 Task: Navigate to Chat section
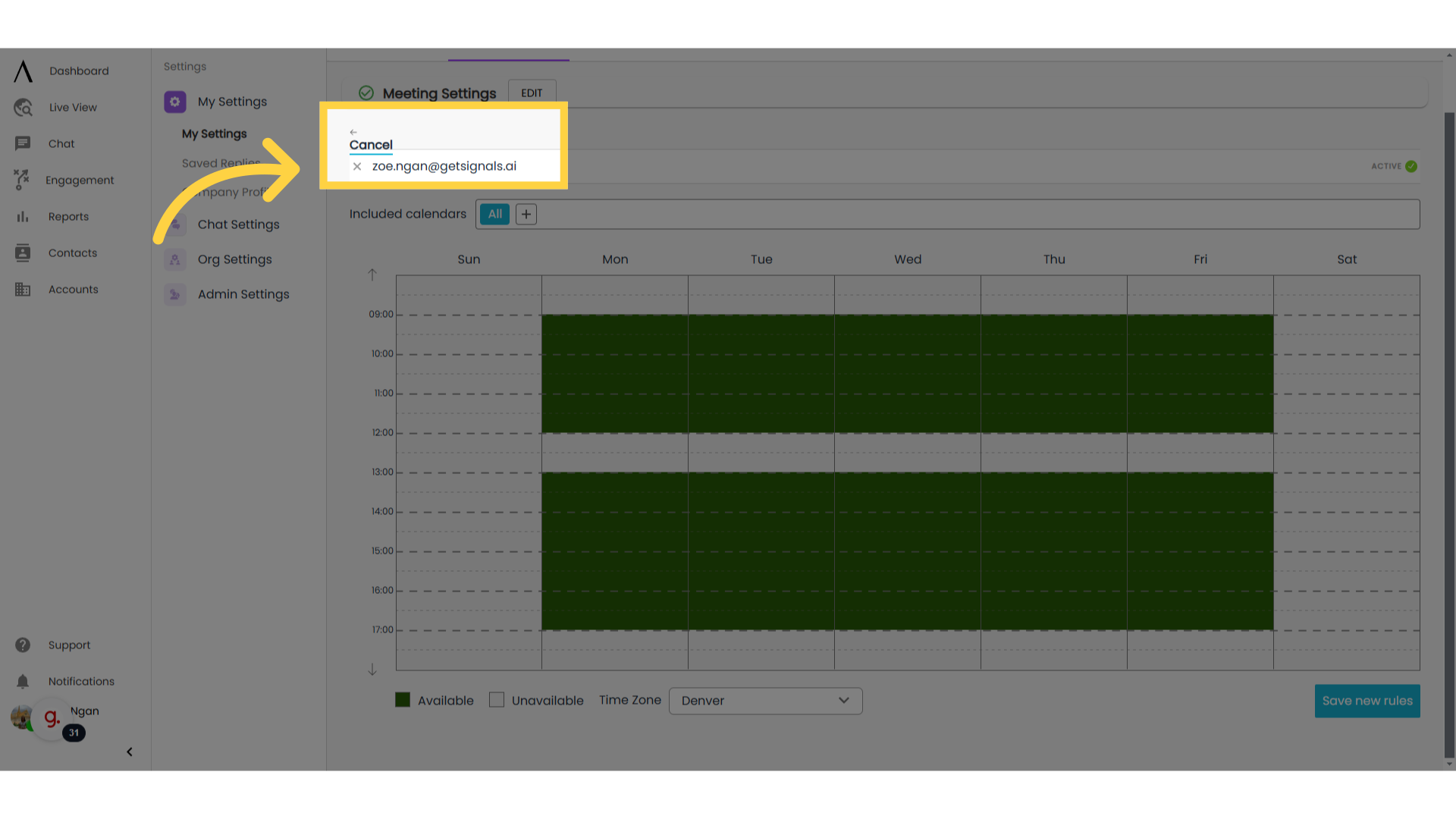pos(62,144)
